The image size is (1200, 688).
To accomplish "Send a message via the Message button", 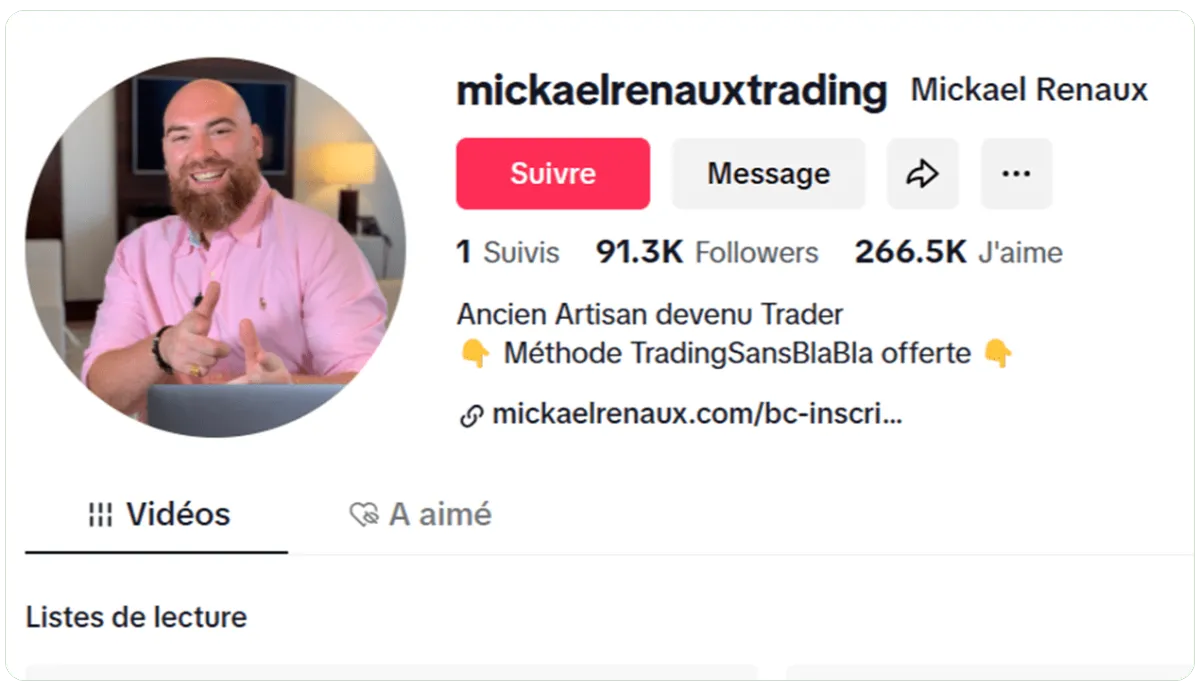I will click(x=768, y=174).
